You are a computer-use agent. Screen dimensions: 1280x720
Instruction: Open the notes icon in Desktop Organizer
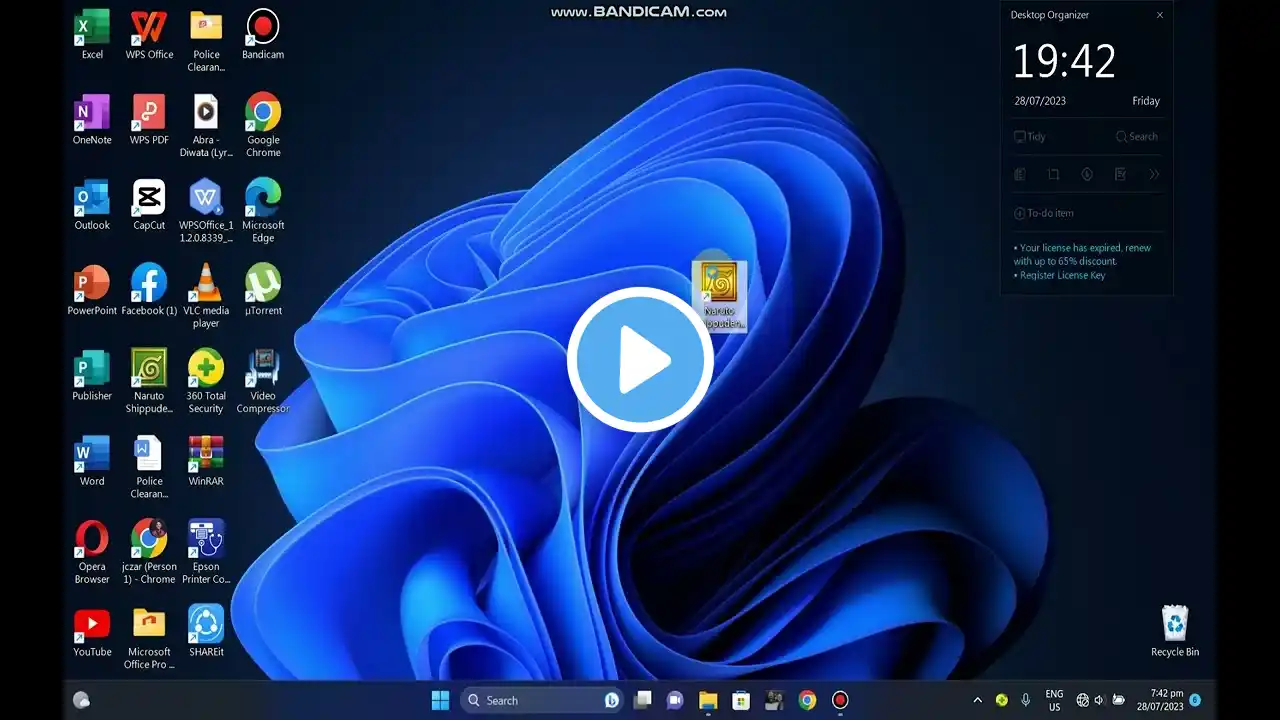tap(1020, 174)
